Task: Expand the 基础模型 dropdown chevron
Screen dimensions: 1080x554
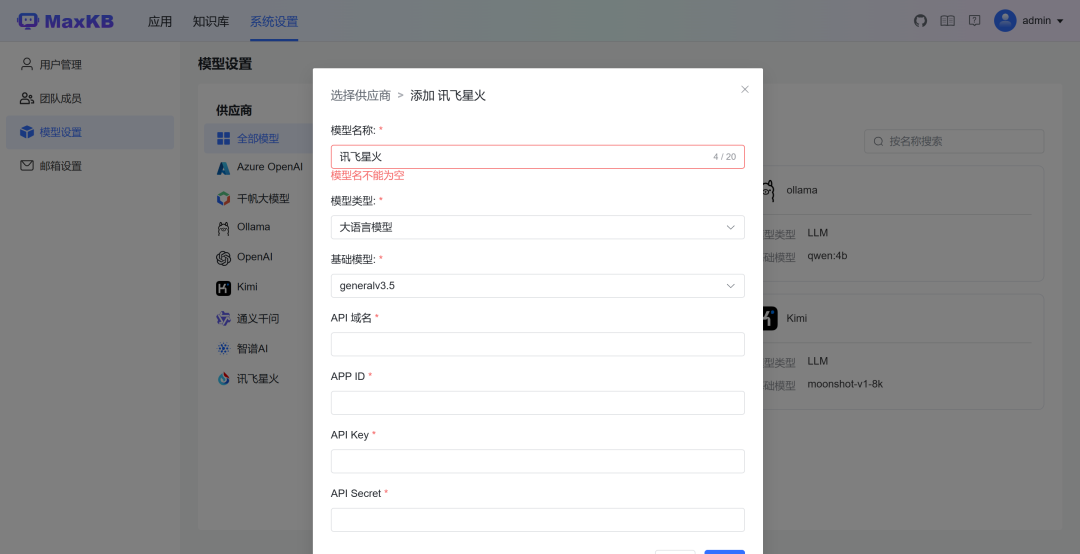Action: [730, 286]
